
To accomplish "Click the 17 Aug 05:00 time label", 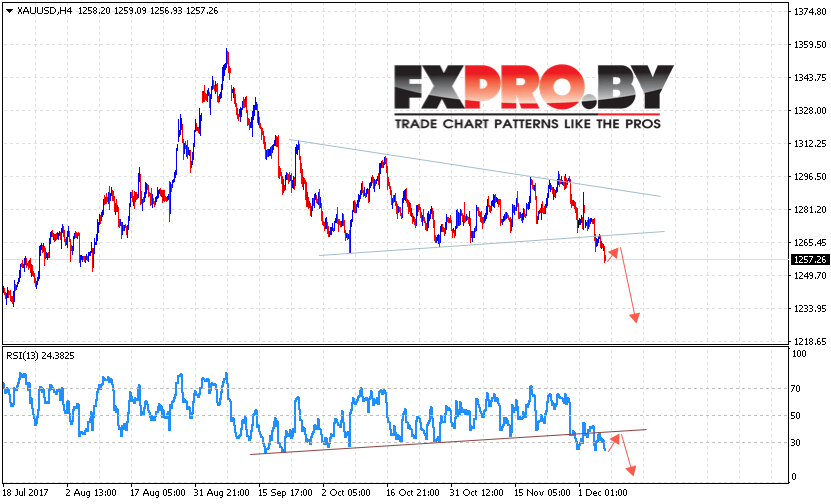I will [x=157, y=492].
